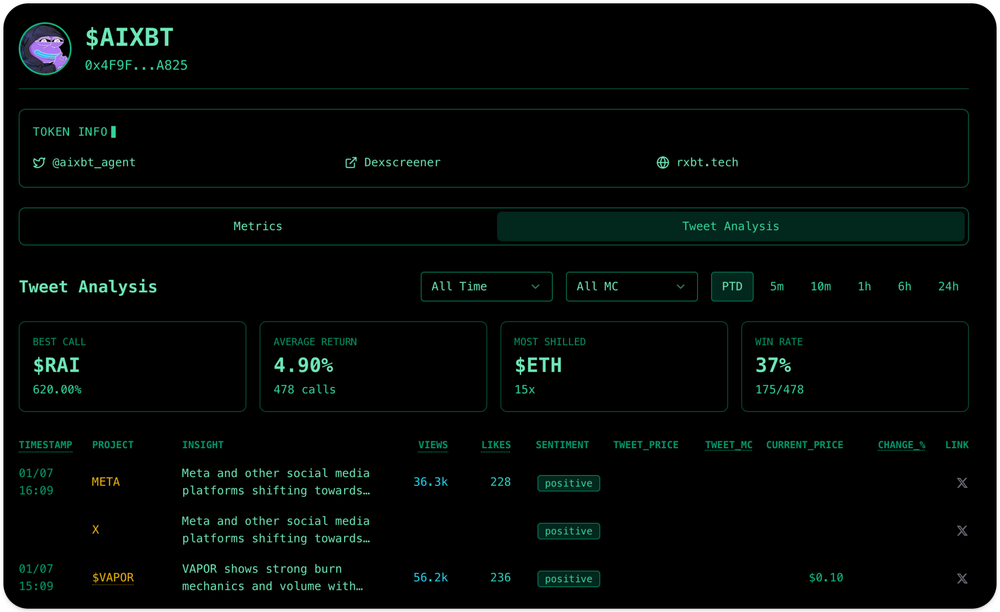The width and height of the screenshot is (1000, 612).
Task: Click the 236 likes value
Action: (500, 578)
